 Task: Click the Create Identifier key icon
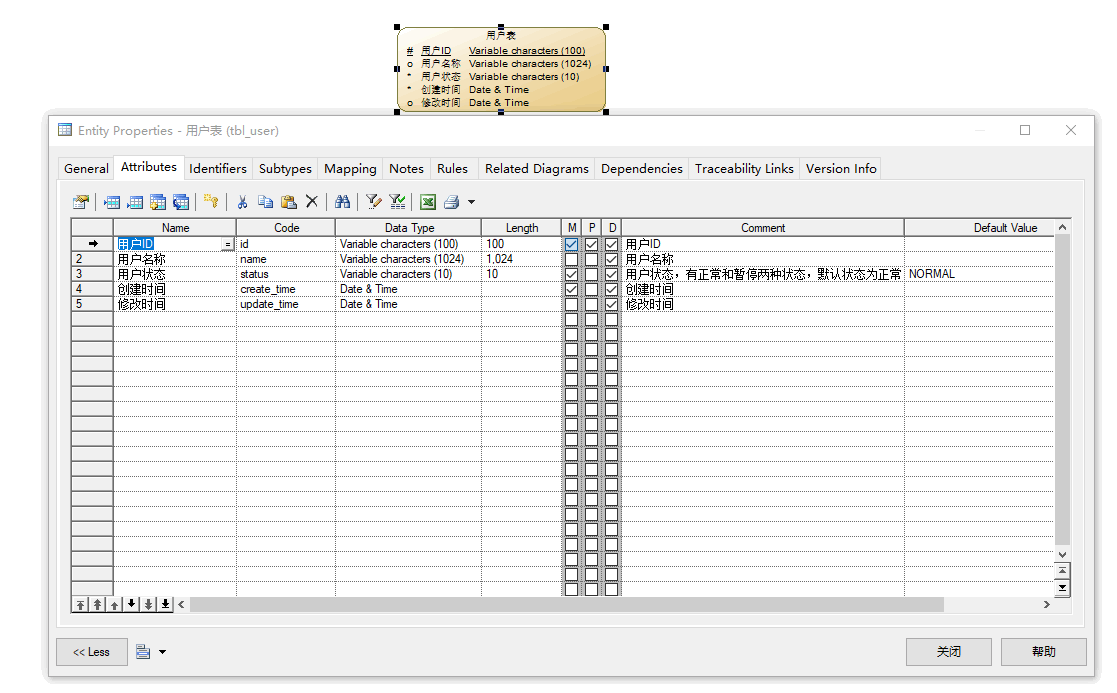click(211, 202)
